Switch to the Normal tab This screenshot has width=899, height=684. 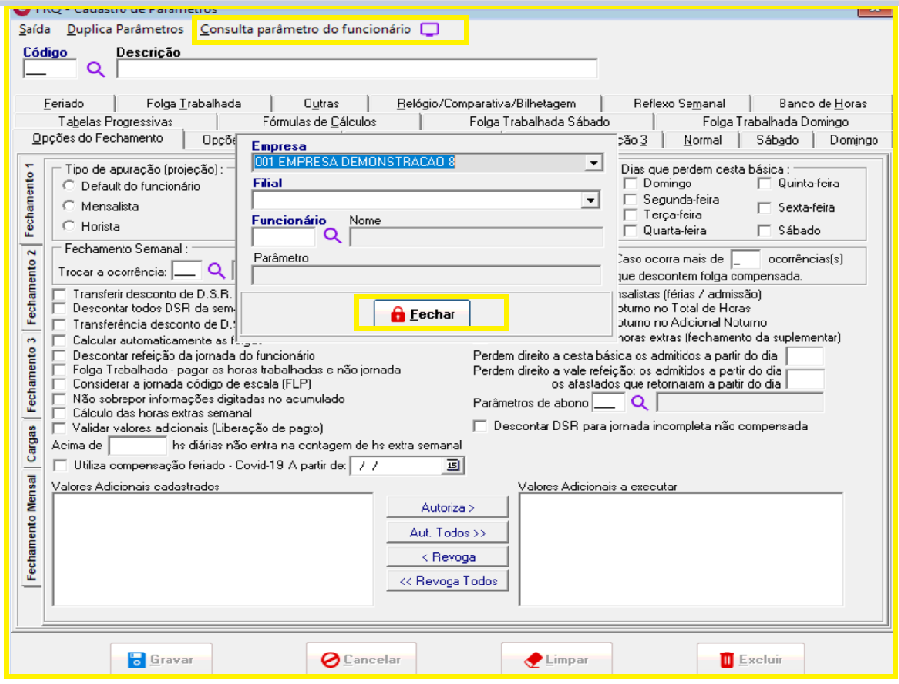point(702,140)
